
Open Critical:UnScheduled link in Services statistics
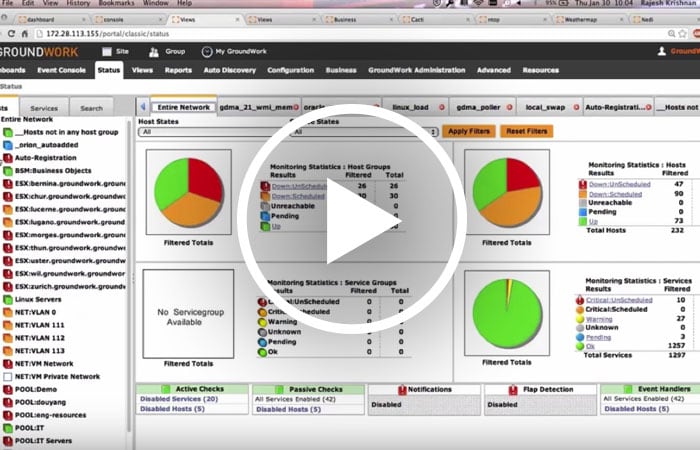619,300
